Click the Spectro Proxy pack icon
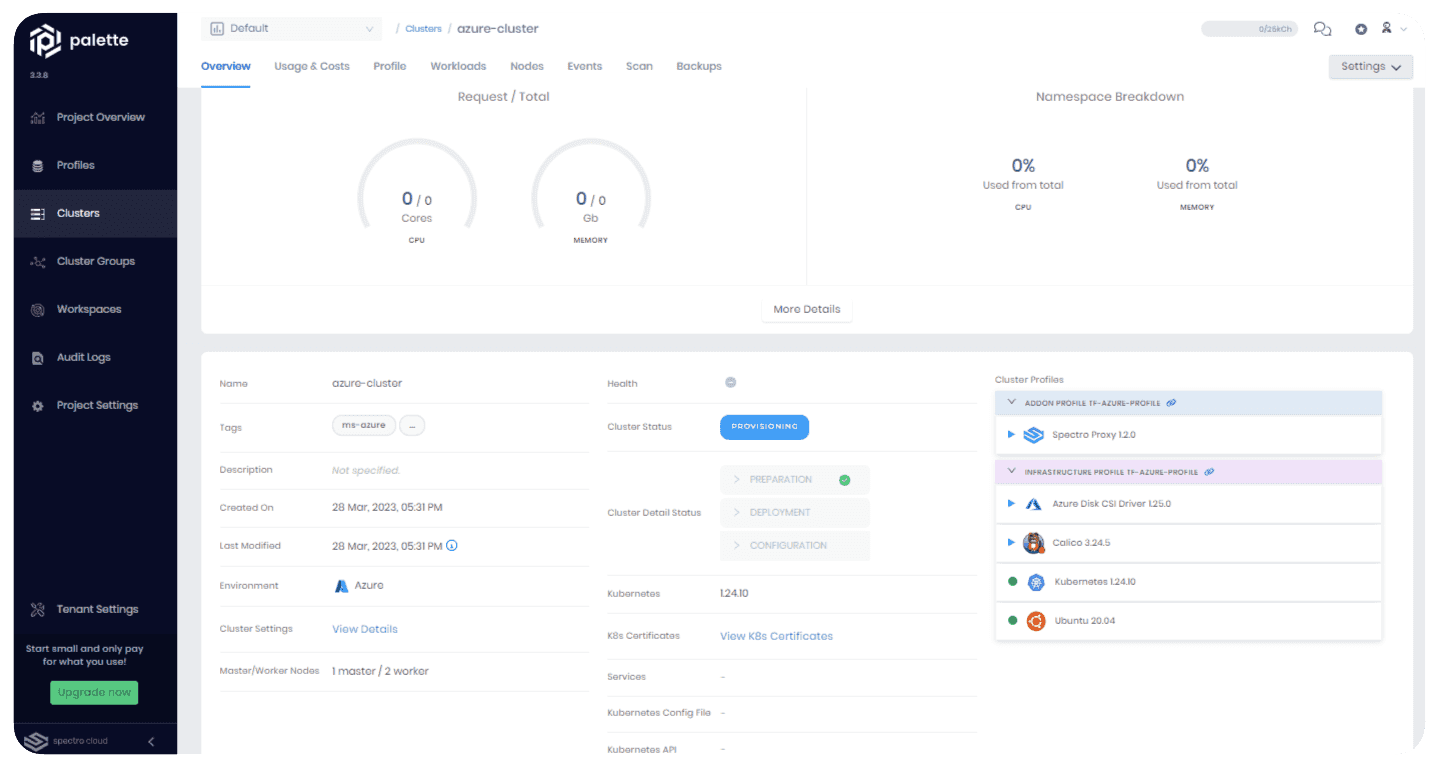Screen dimensions: 1438x768 click(1034, 435)
